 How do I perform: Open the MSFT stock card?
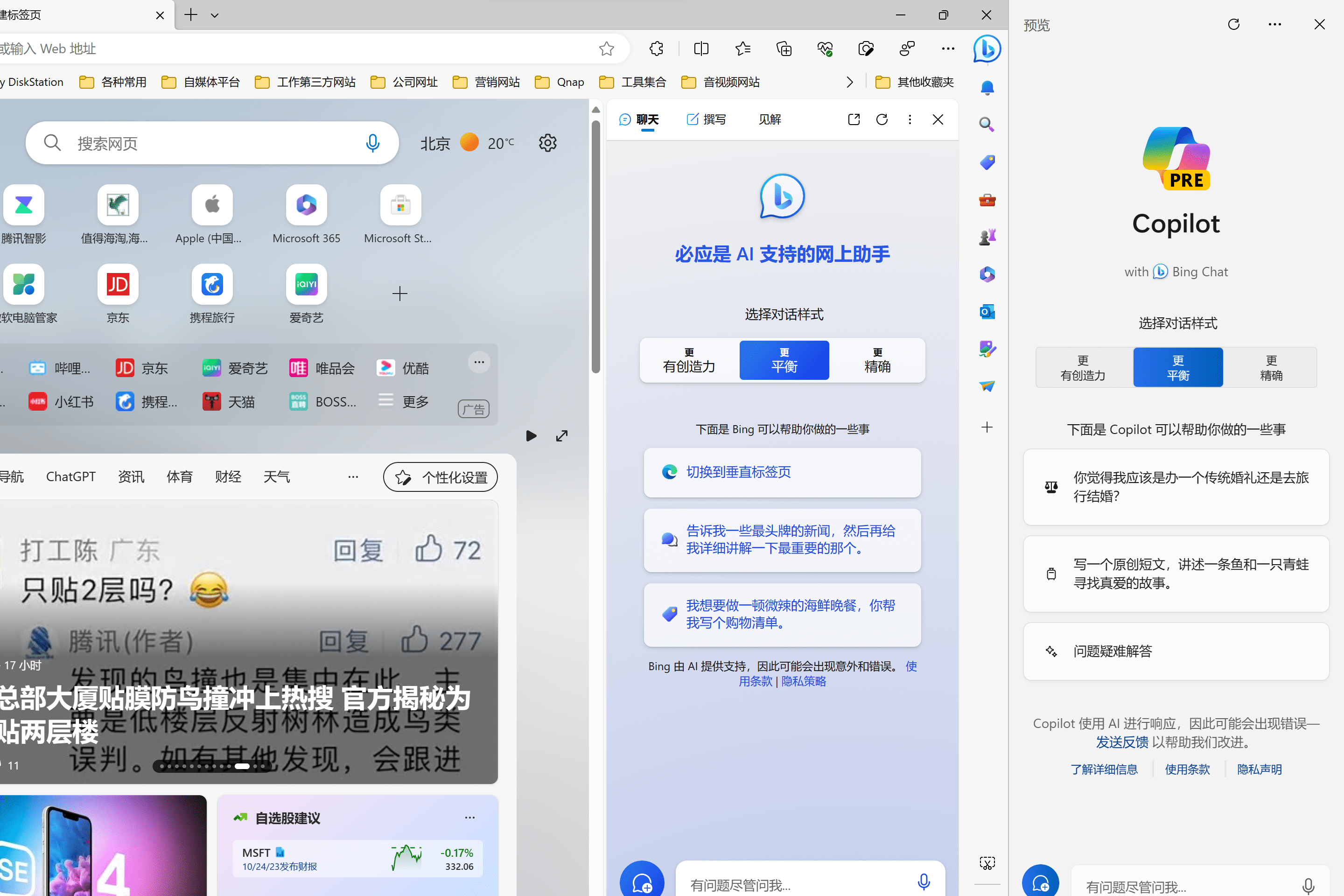[358, 858]
